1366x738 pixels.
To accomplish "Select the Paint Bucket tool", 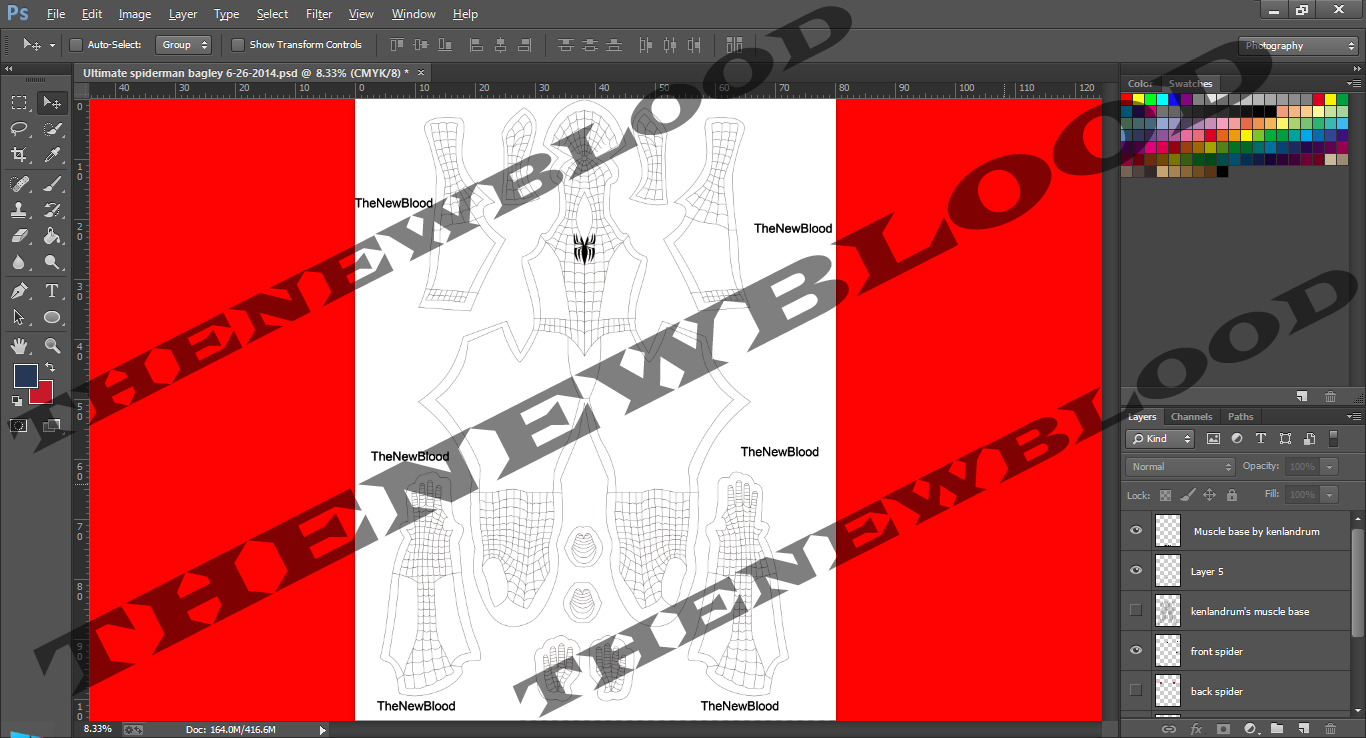I will [52, 236].
